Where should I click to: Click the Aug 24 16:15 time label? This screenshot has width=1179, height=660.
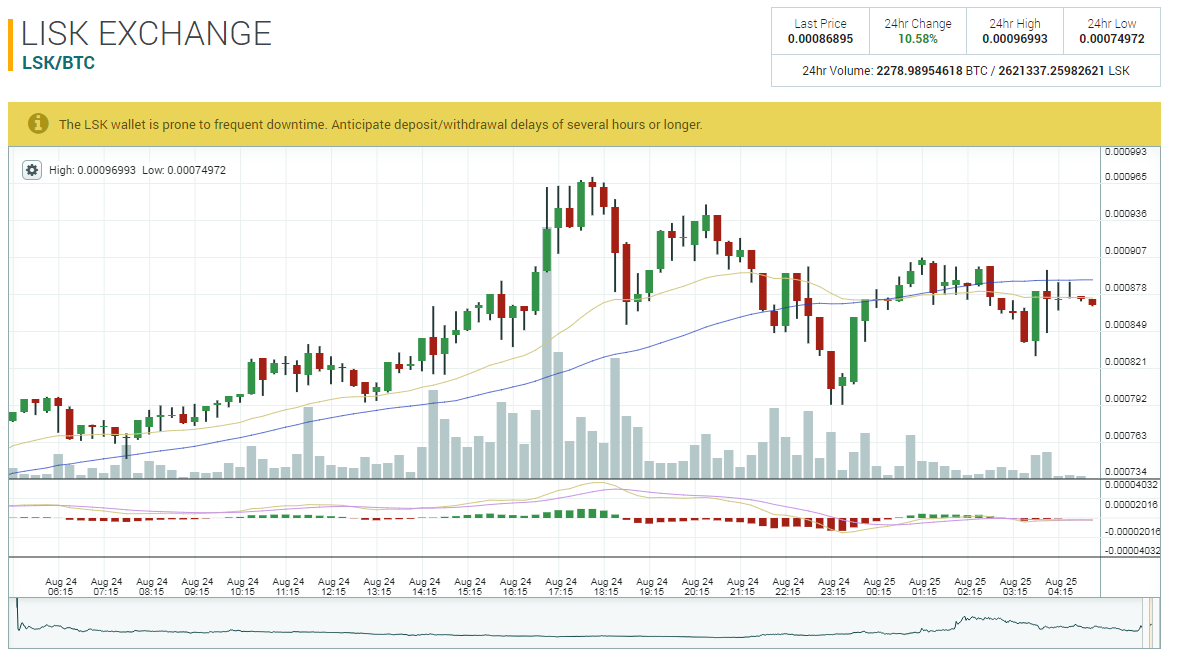(515, 587)
